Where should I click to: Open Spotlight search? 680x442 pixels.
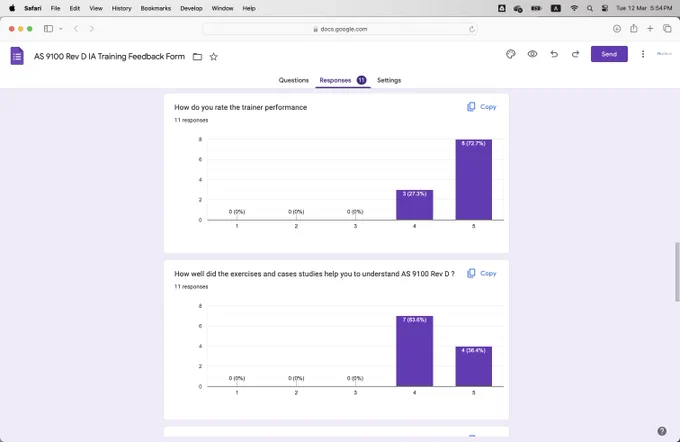[x=590, y=8]
